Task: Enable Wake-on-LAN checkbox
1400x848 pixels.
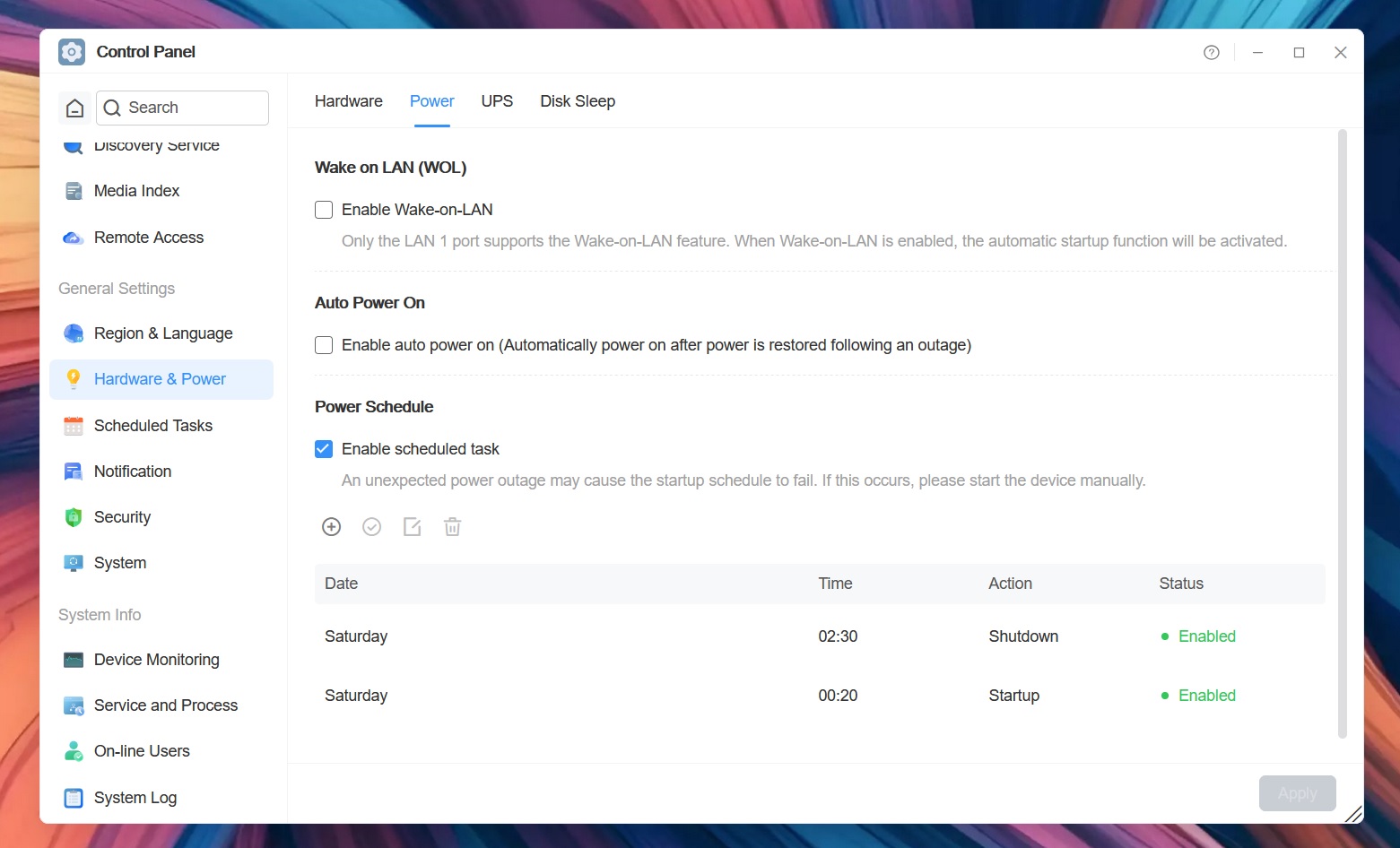Action: (324, 210)
